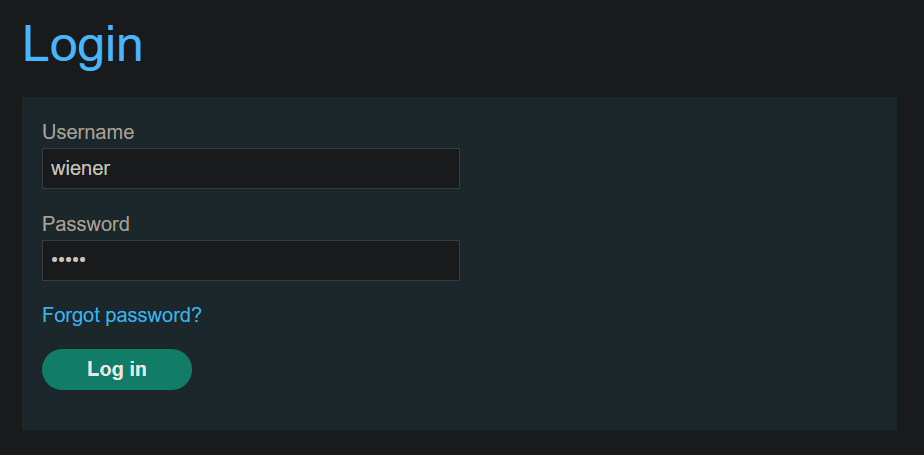Focus the Password input field
924x455 pixels.
coord(250,260)
